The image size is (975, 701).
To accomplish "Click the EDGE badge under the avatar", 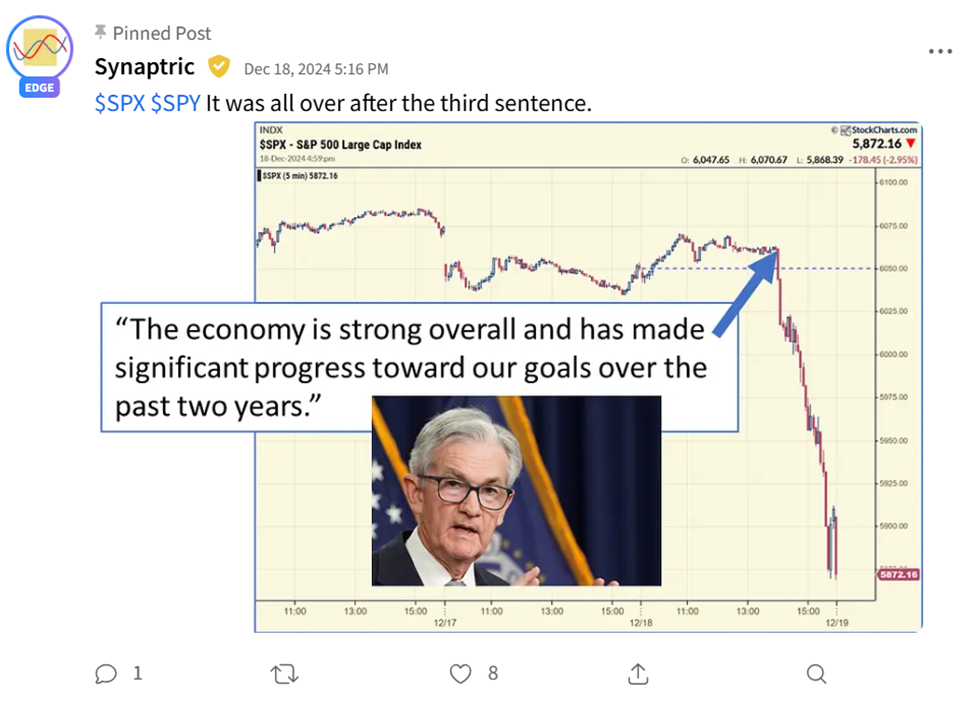I will coord(39,88).
